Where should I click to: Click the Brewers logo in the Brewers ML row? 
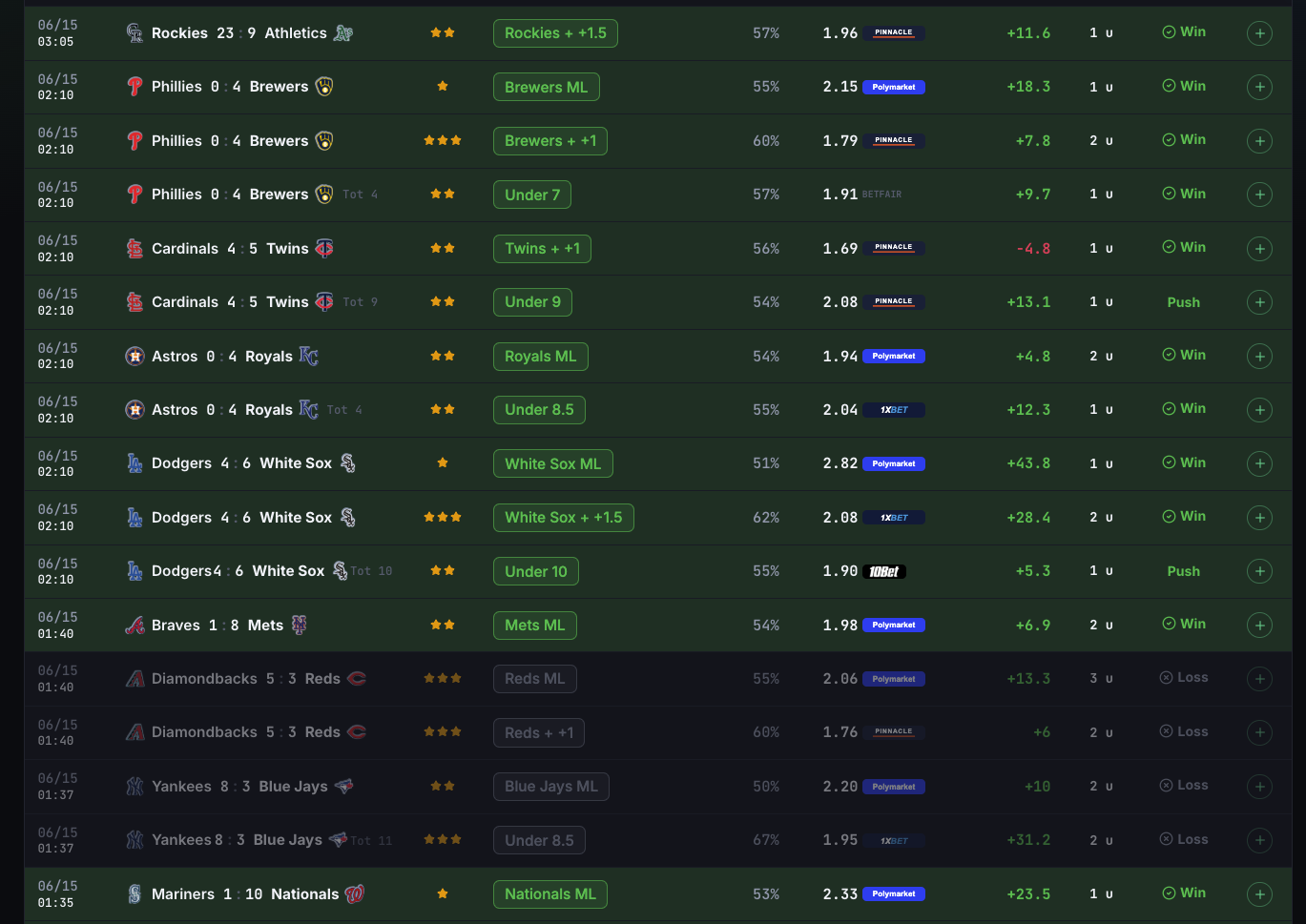click(x=324, y=87)
